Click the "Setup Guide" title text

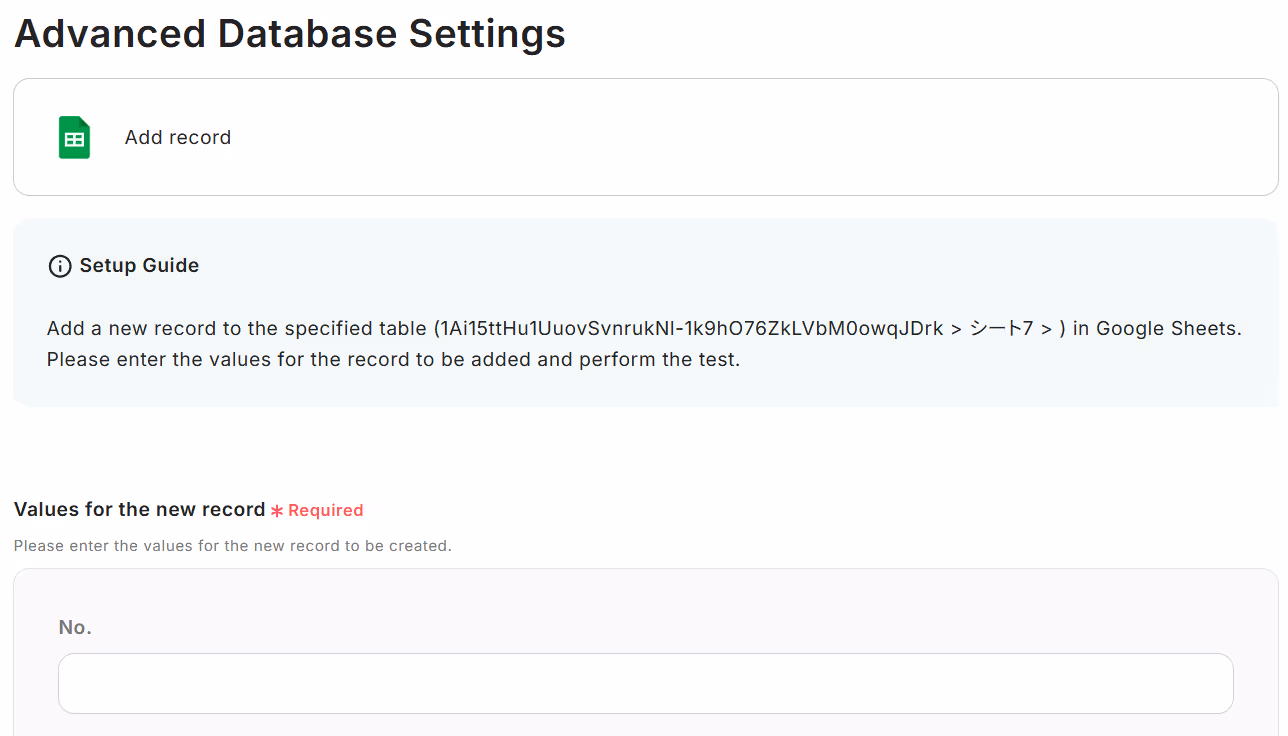point(139,265)
